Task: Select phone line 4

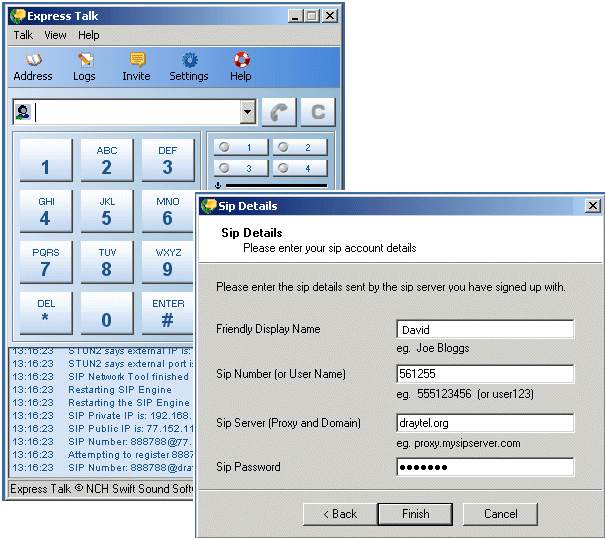Action: [x=300, y=168]
